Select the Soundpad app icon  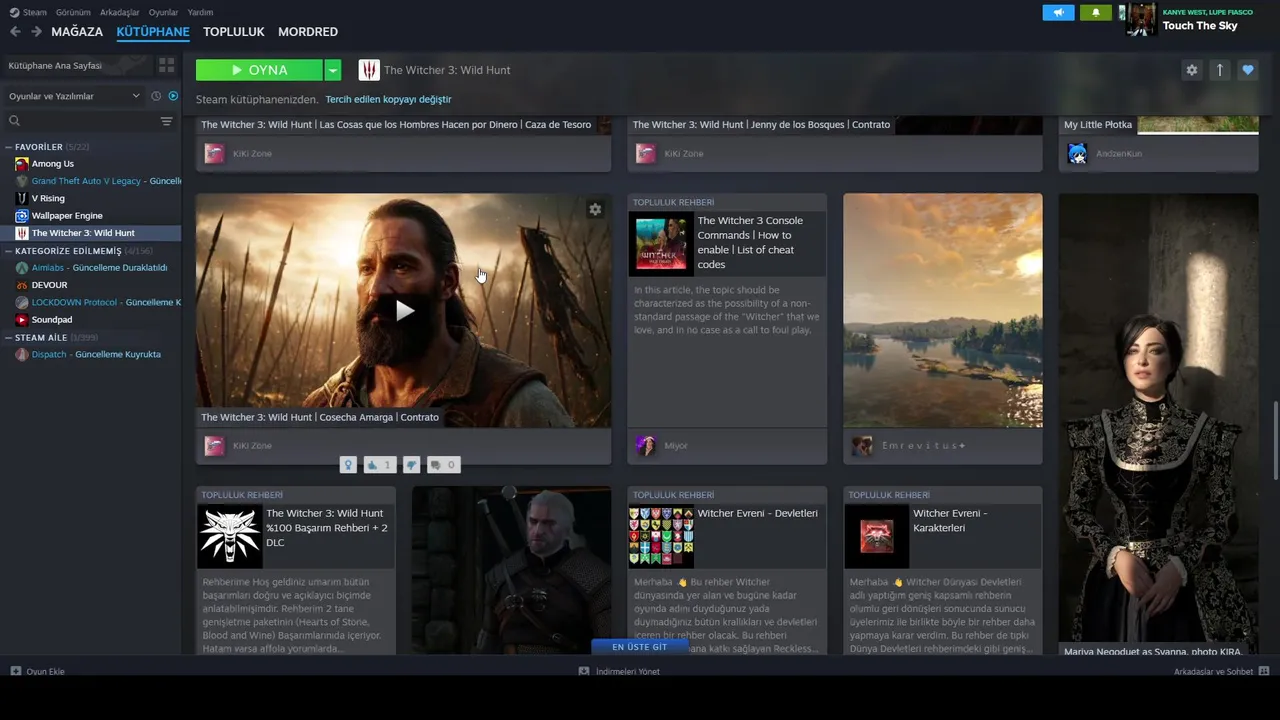pyautogui.click(x=22, y=320)
